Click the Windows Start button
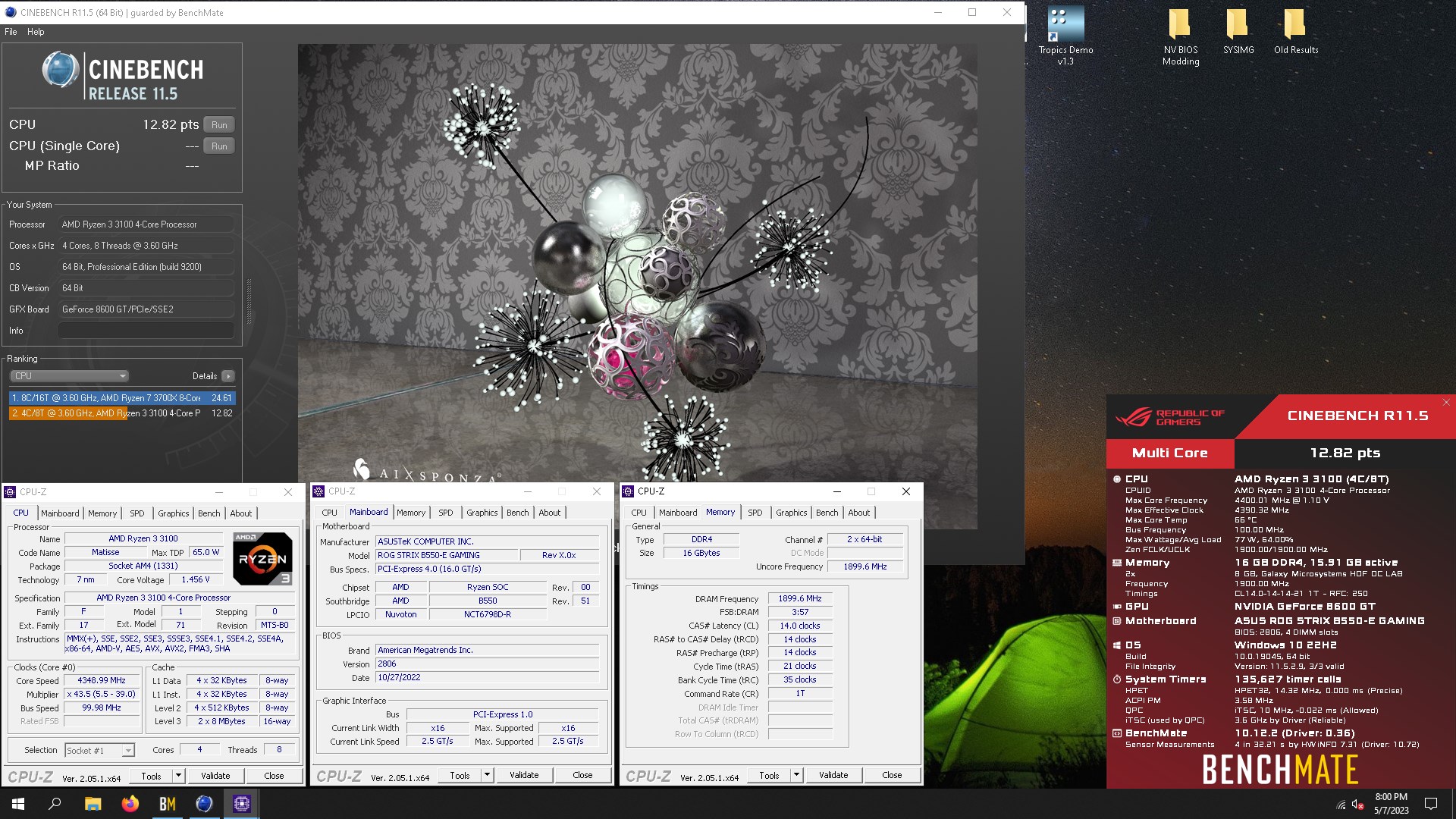Image resolution: width=1456 pixels, height=819 pixels. (x=18, y=804)
